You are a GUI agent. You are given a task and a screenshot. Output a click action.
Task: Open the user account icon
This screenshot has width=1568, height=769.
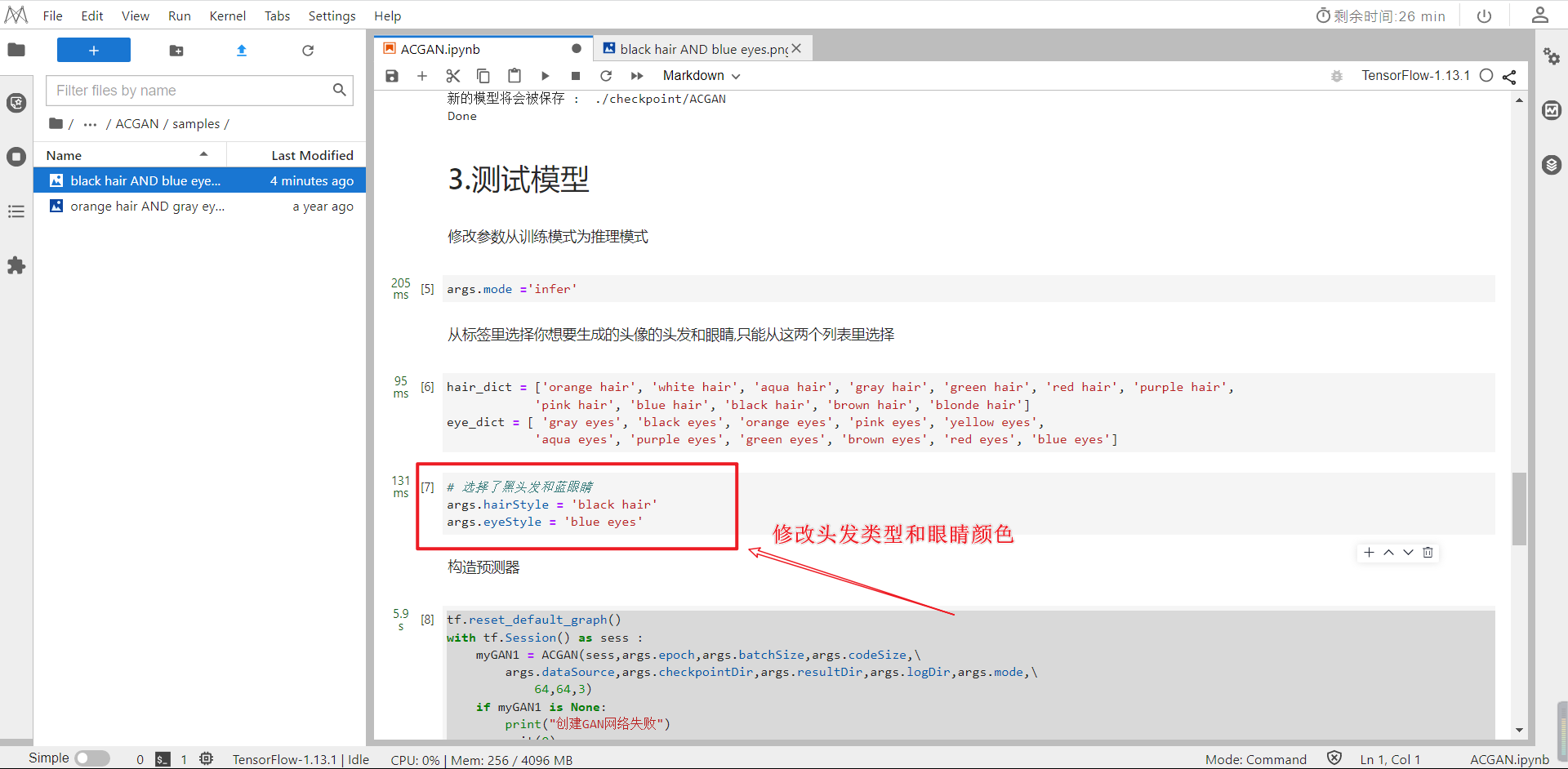click(x=1540, y=15)
